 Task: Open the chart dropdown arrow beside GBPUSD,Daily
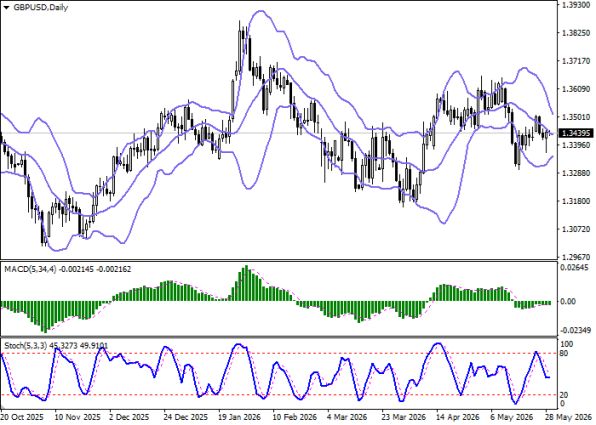(6, 7)
